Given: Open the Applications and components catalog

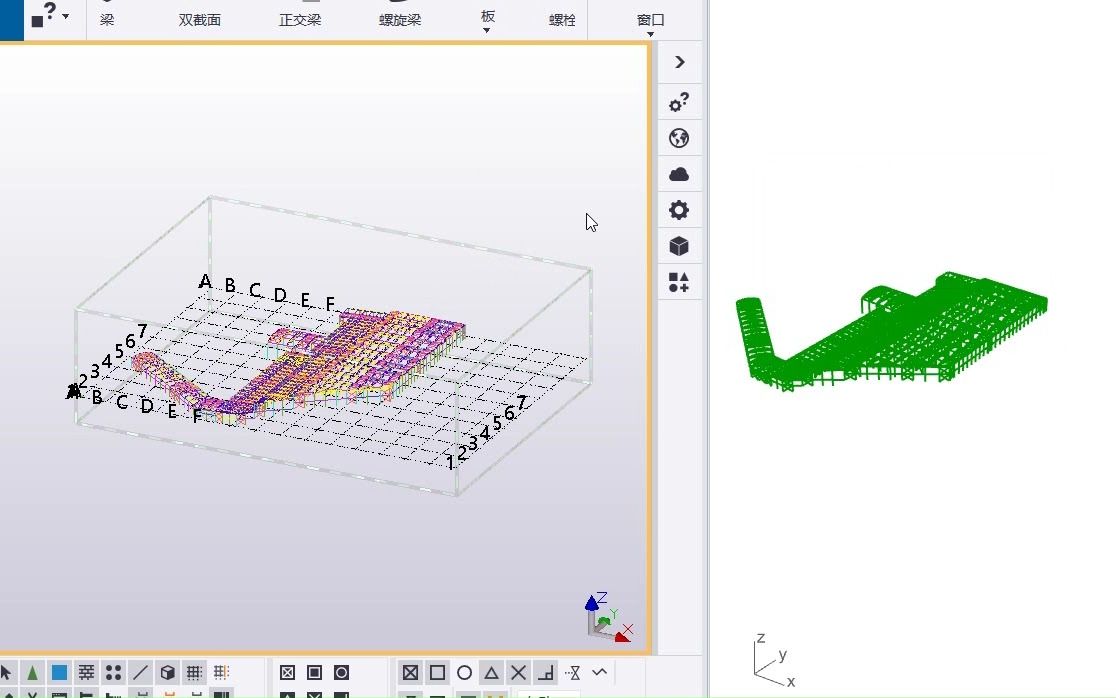Looking at the screenshot, I should (x=680, y=283).
